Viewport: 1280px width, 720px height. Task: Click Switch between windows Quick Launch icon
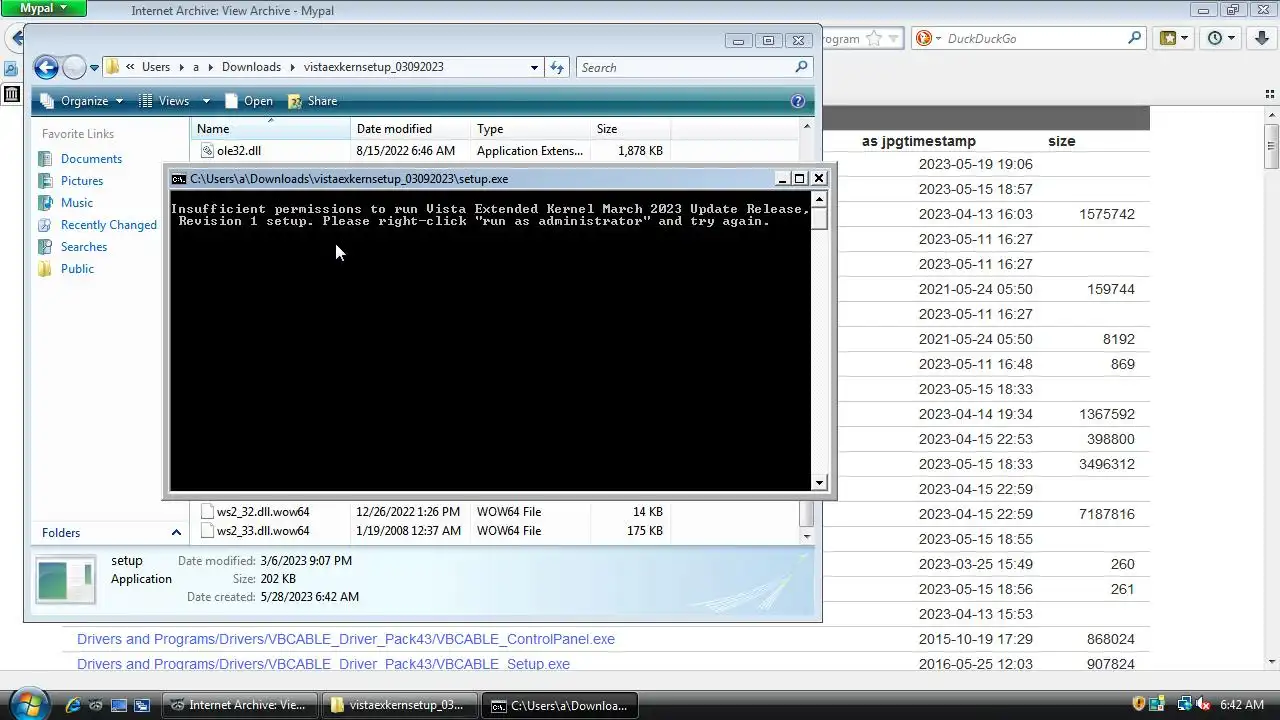point(142,705)
